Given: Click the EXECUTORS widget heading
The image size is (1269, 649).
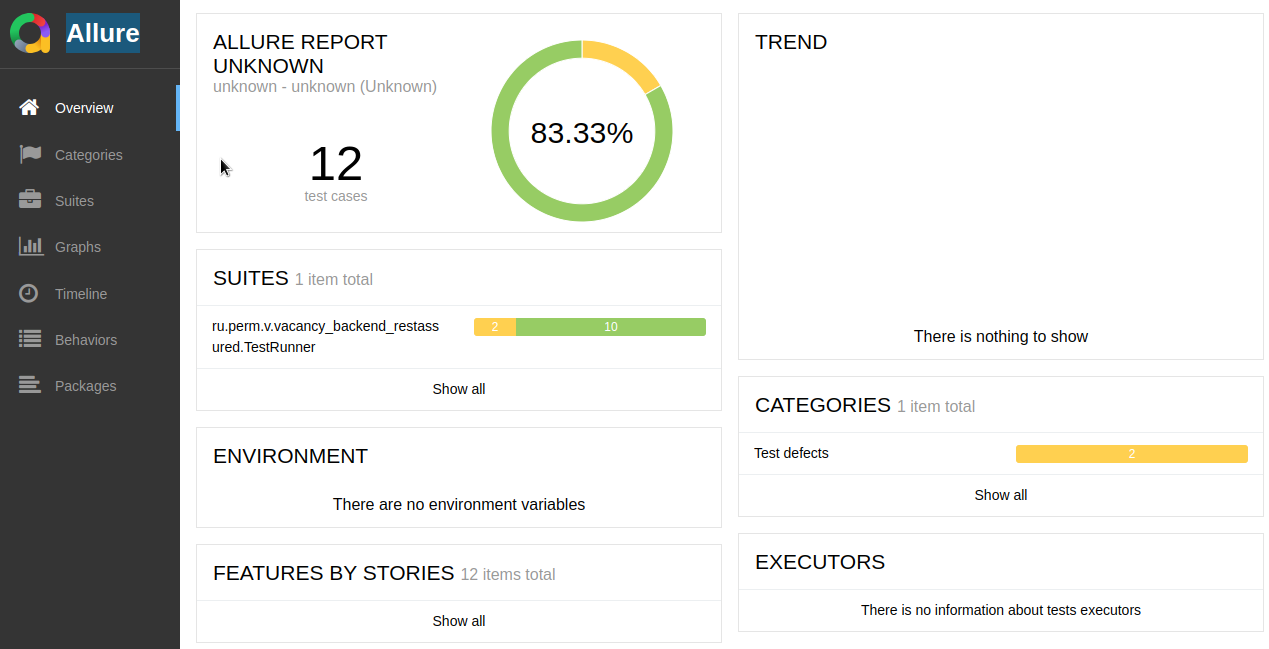Looking at the screenshot, I should point(820,562).
